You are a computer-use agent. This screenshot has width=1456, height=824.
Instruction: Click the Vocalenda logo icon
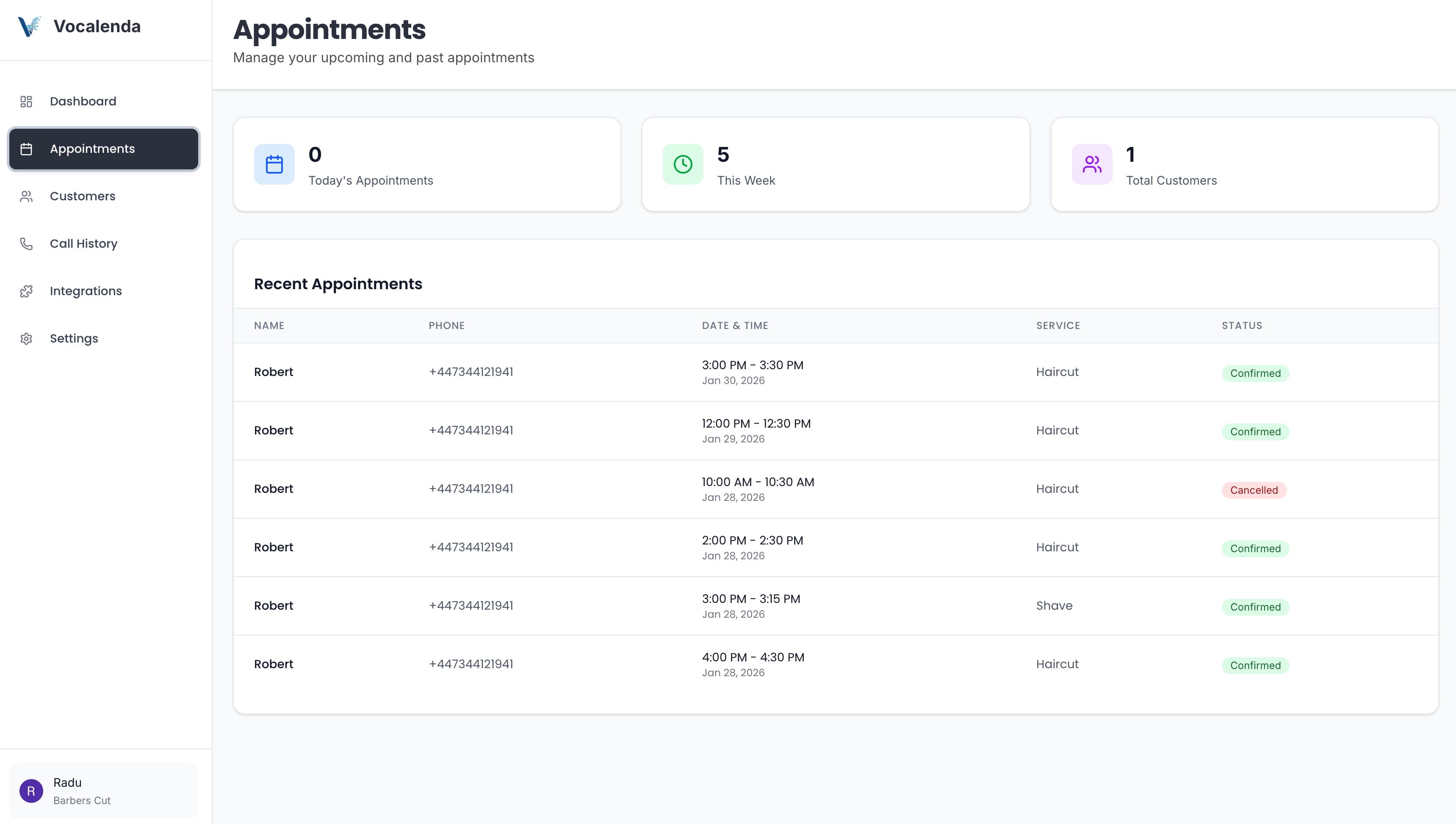click(29, 26)
